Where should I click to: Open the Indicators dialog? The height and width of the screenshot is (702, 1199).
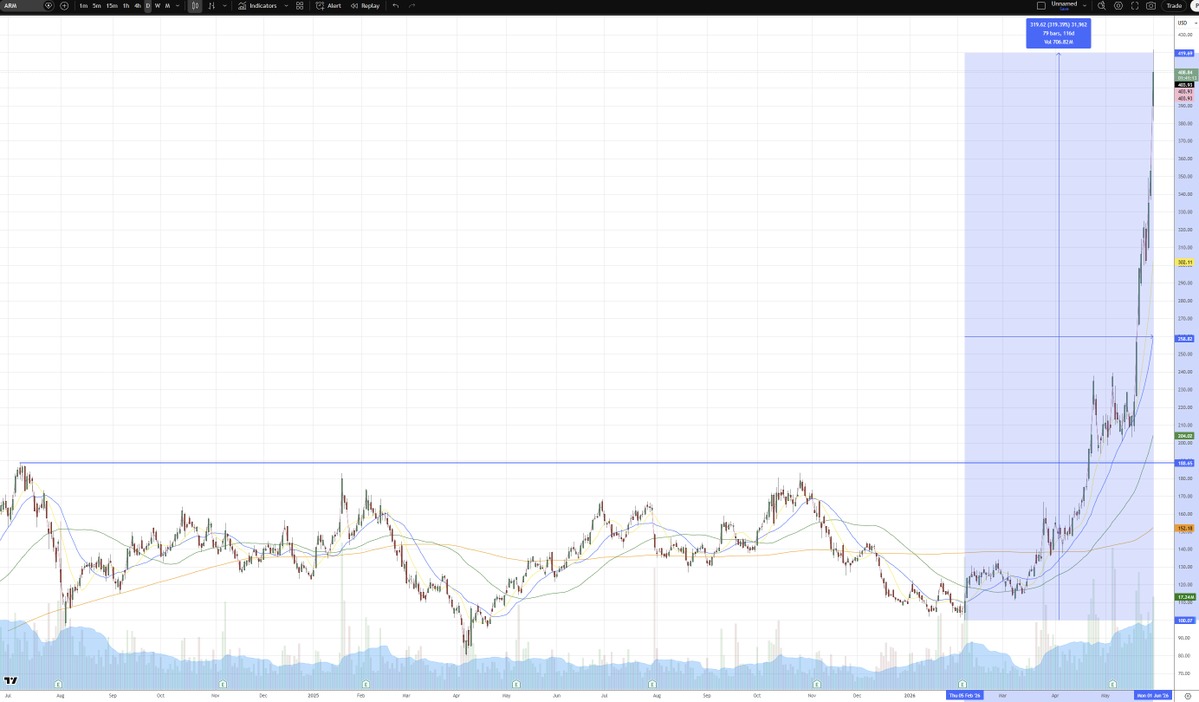click(258, 5)
